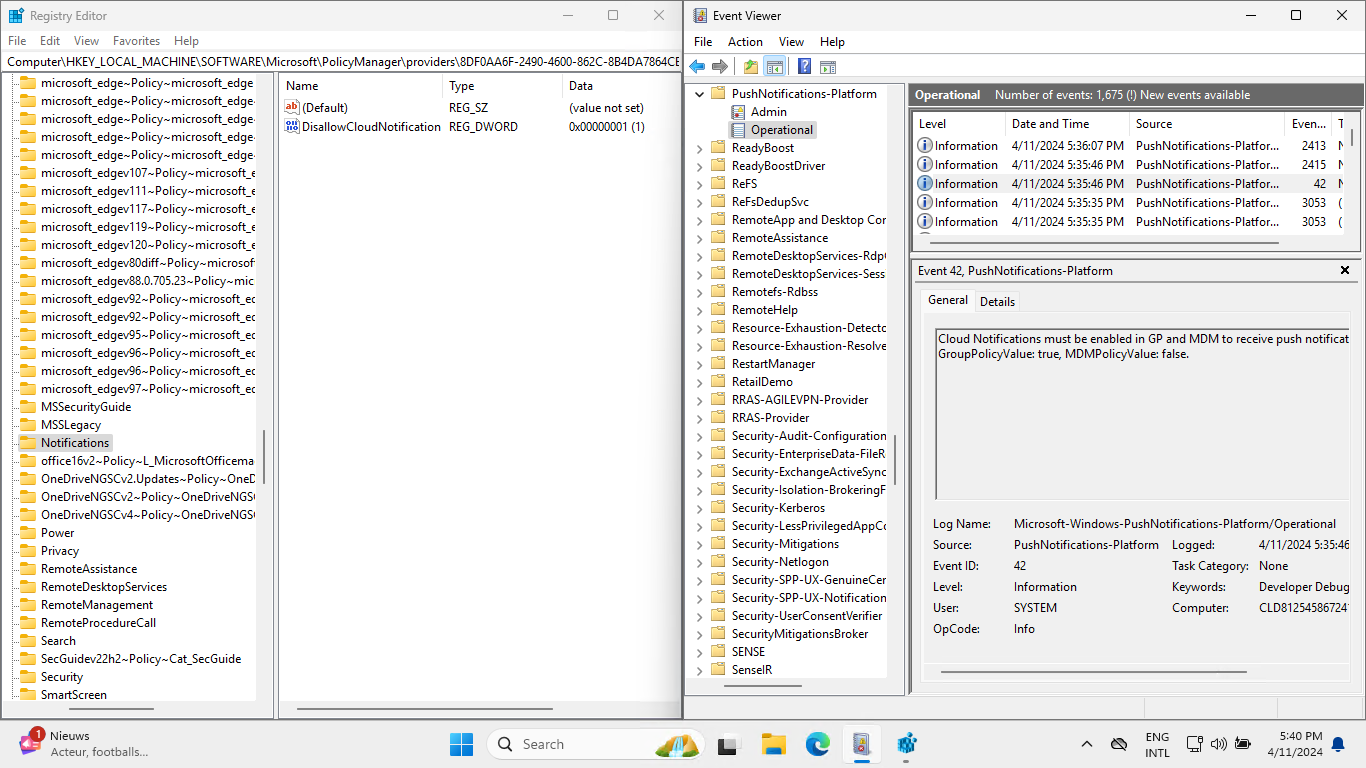Close the Event 42 details pane
This screenshot has width=1366, height=768.
1345,270
